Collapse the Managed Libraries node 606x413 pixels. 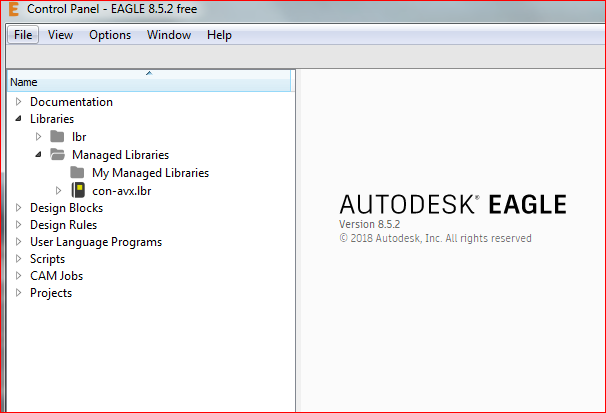38,155
